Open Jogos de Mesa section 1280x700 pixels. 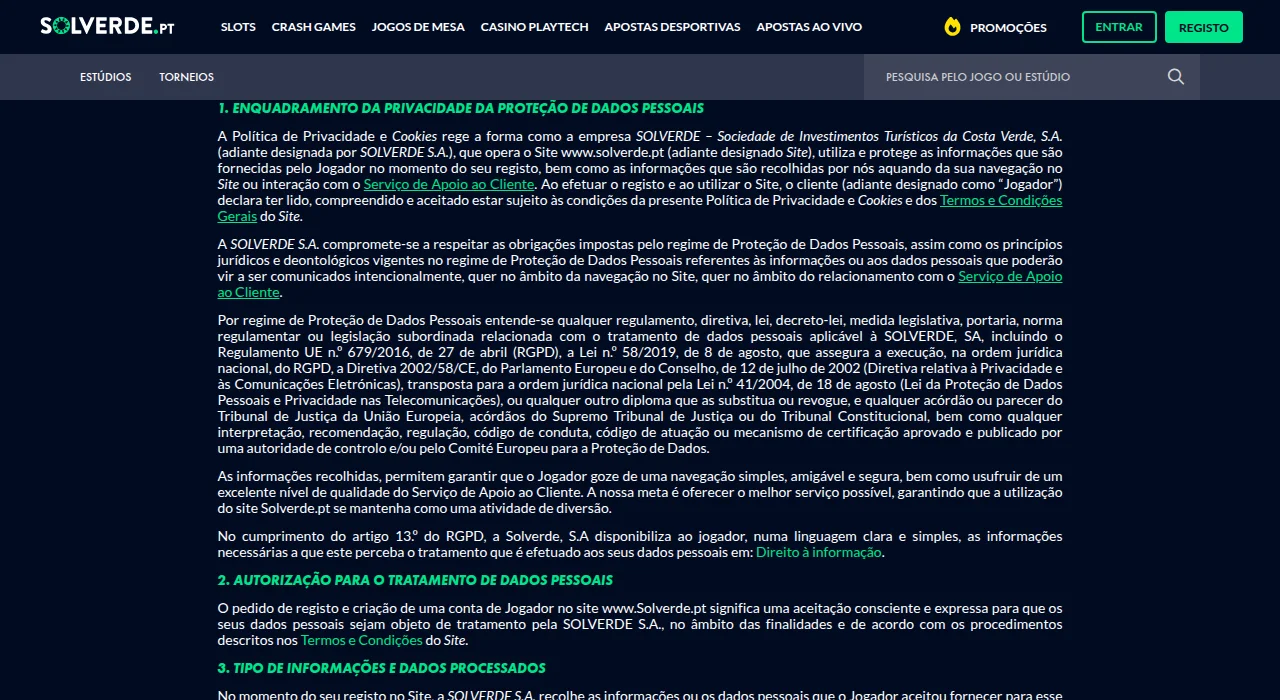418,27
